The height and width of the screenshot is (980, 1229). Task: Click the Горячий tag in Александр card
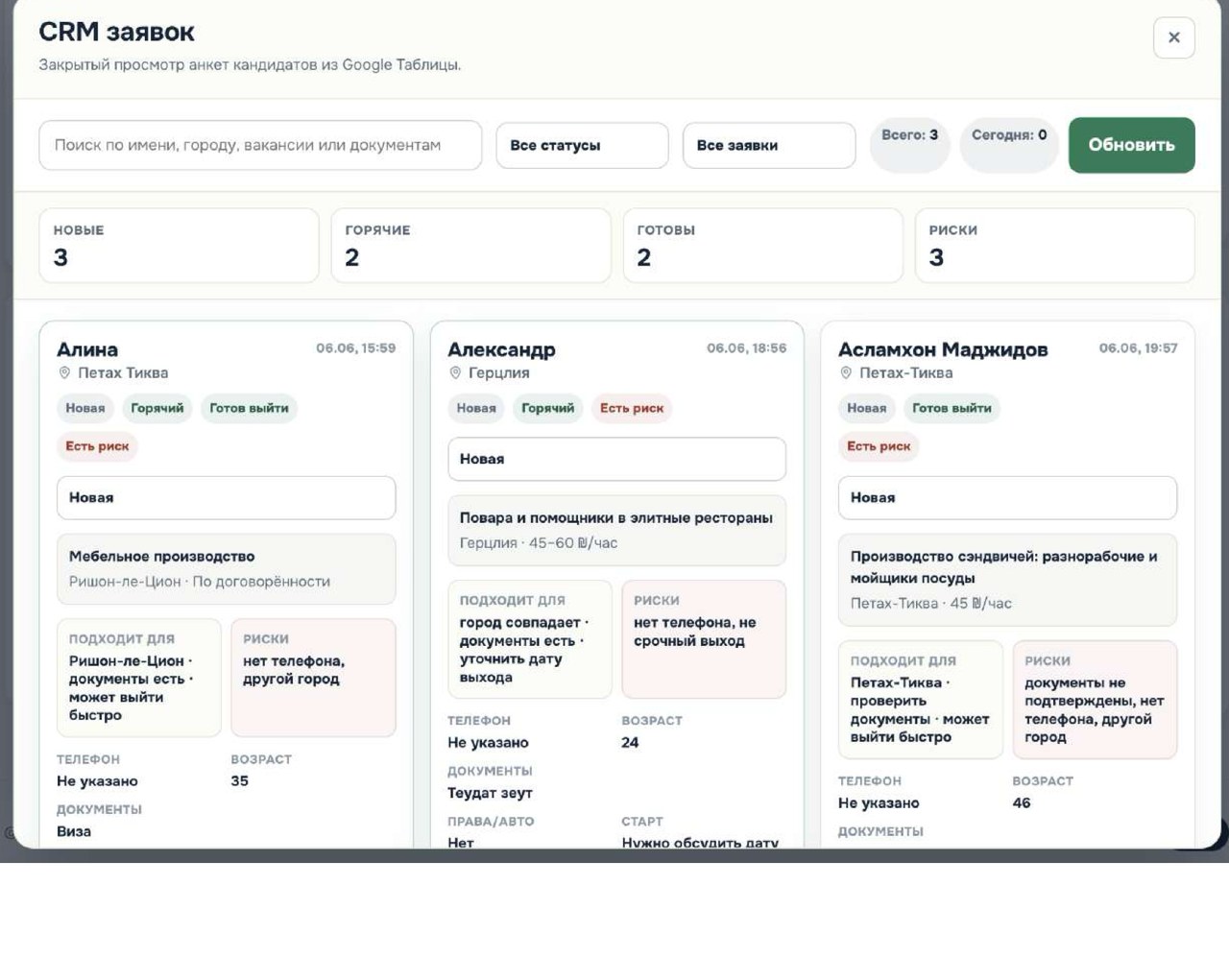point(547,408)
